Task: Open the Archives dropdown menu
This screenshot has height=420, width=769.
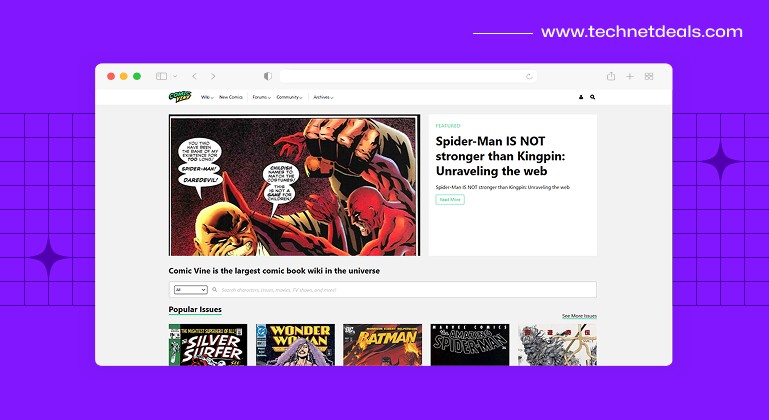Action: tap(323, 97)
